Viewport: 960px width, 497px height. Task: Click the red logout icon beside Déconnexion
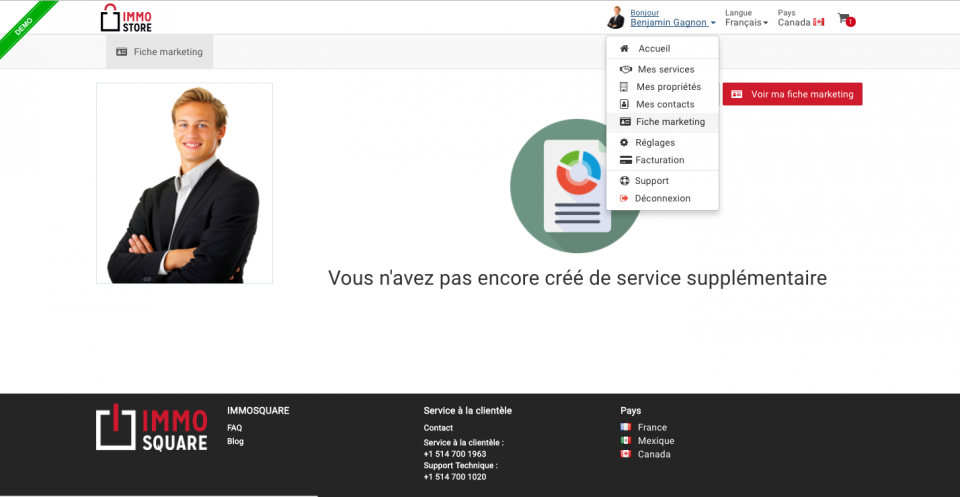tap(624, 198)
